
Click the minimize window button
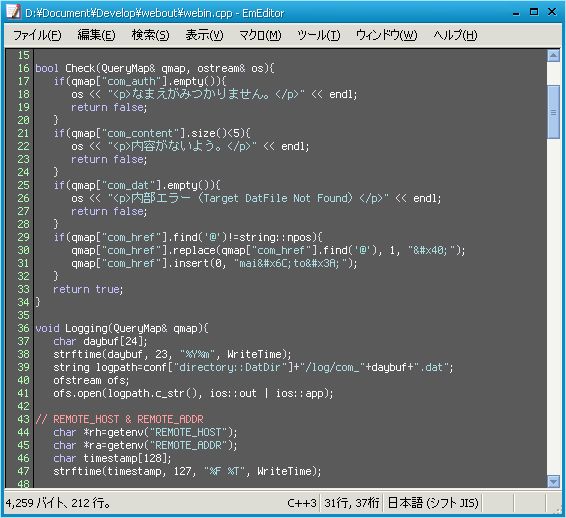point(516,13)
